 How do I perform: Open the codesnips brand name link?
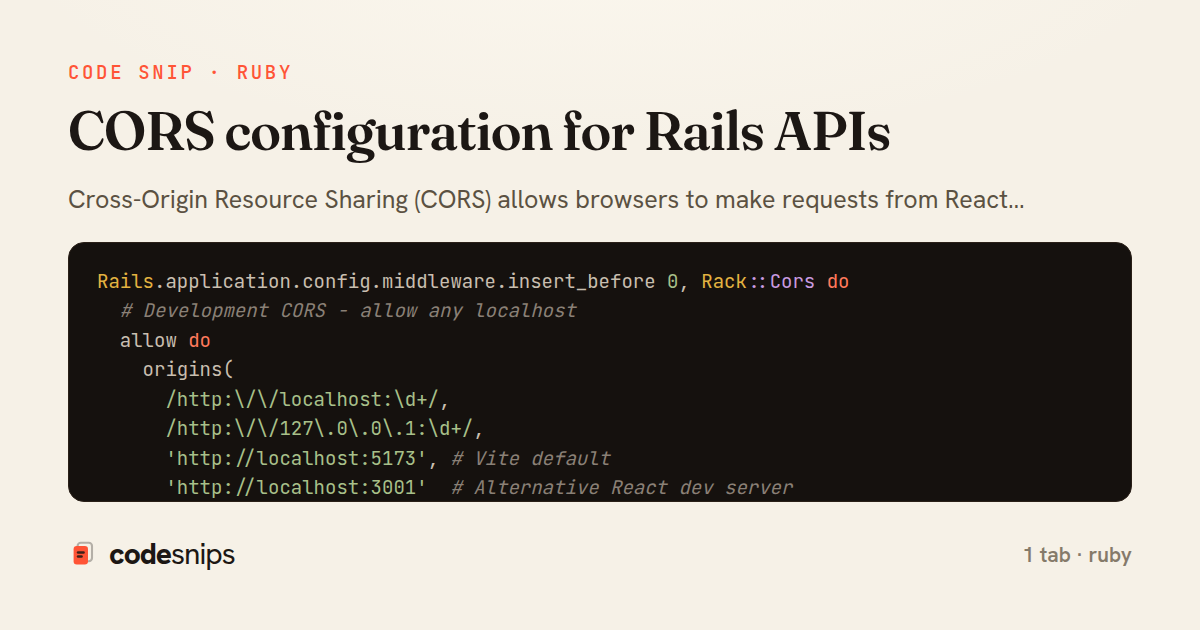[172, 555]
